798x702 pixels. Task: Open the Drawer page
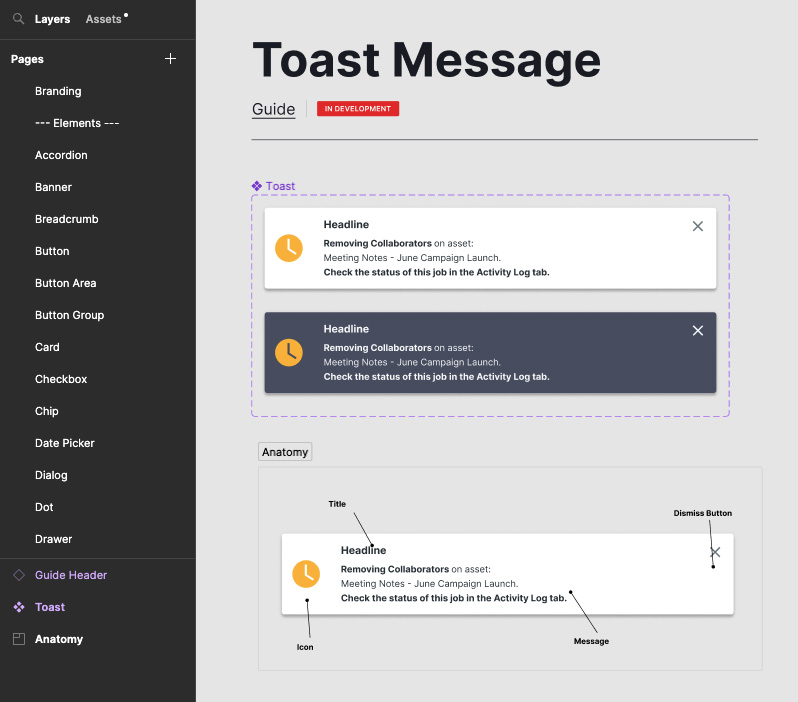point(53,539)
